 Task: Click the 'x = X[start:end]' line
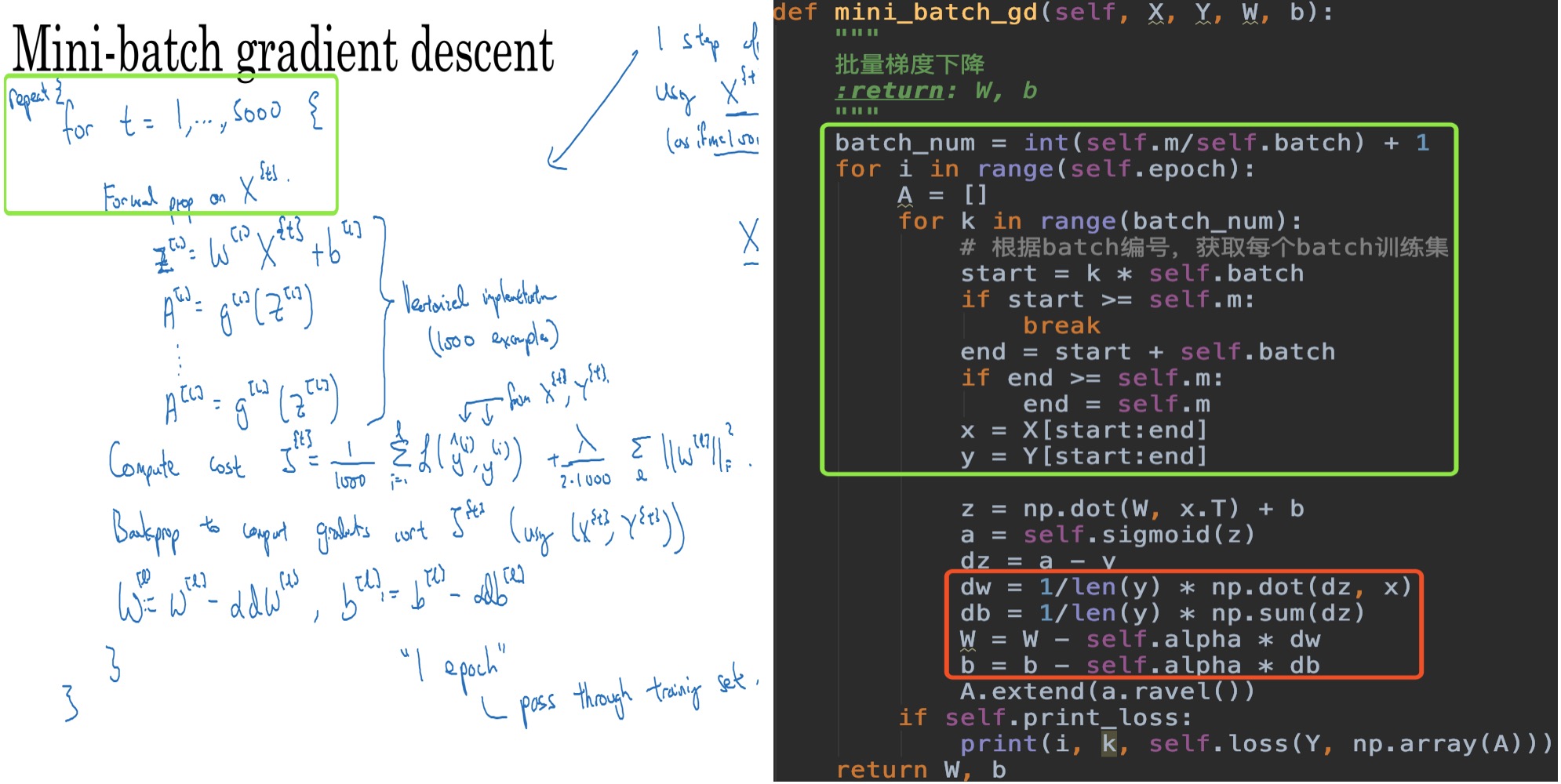(1083, 430)
